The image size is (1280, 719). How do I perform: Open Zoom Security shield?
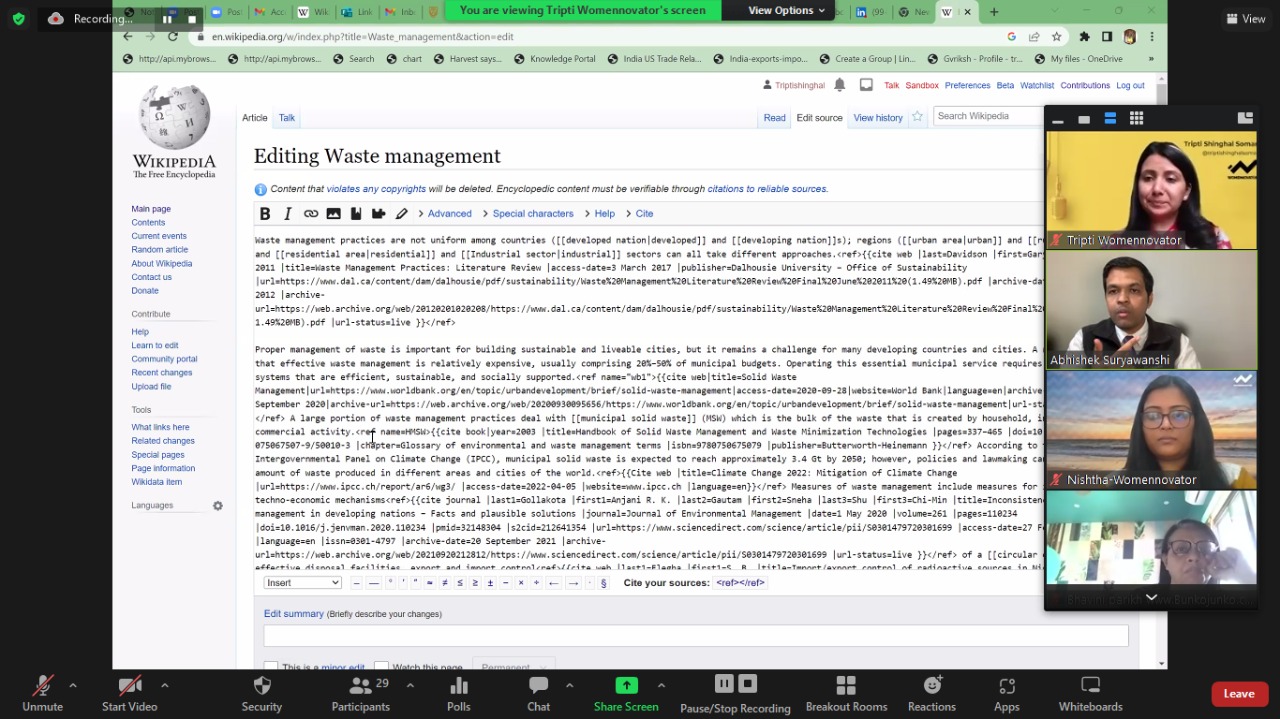pyautogui.click(x=262, y=694)
